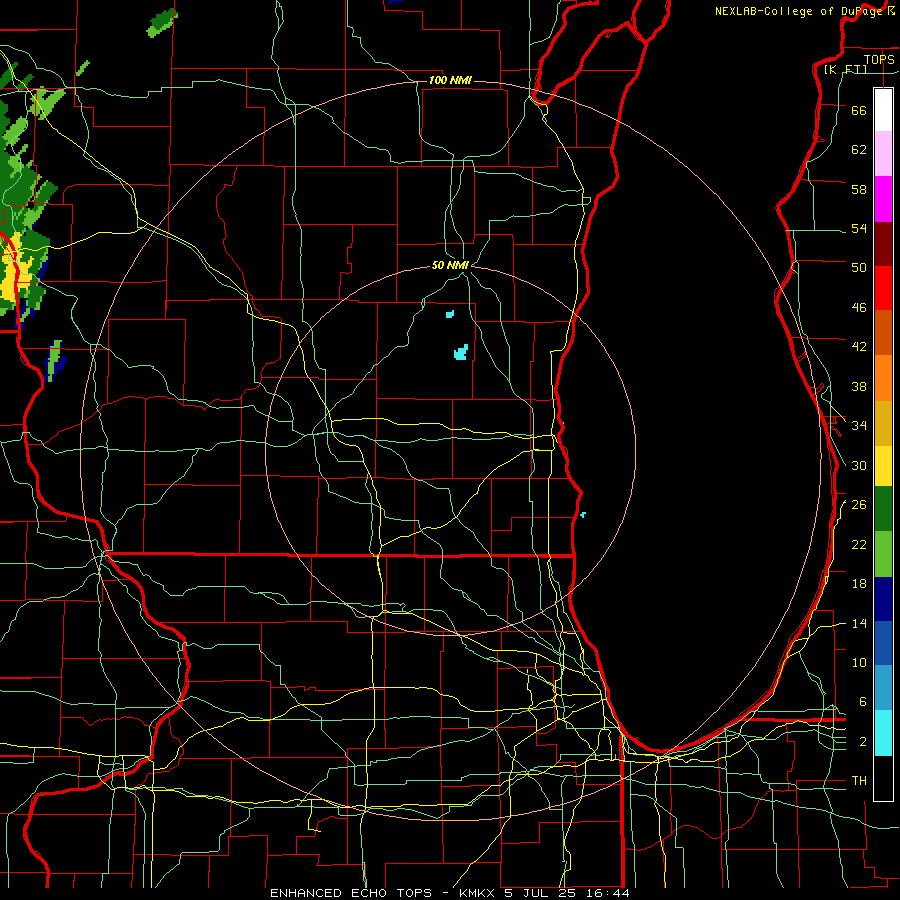The image size is (900, 900).
Task: Click the legend value '66'
Action: (x=859, y=110)
